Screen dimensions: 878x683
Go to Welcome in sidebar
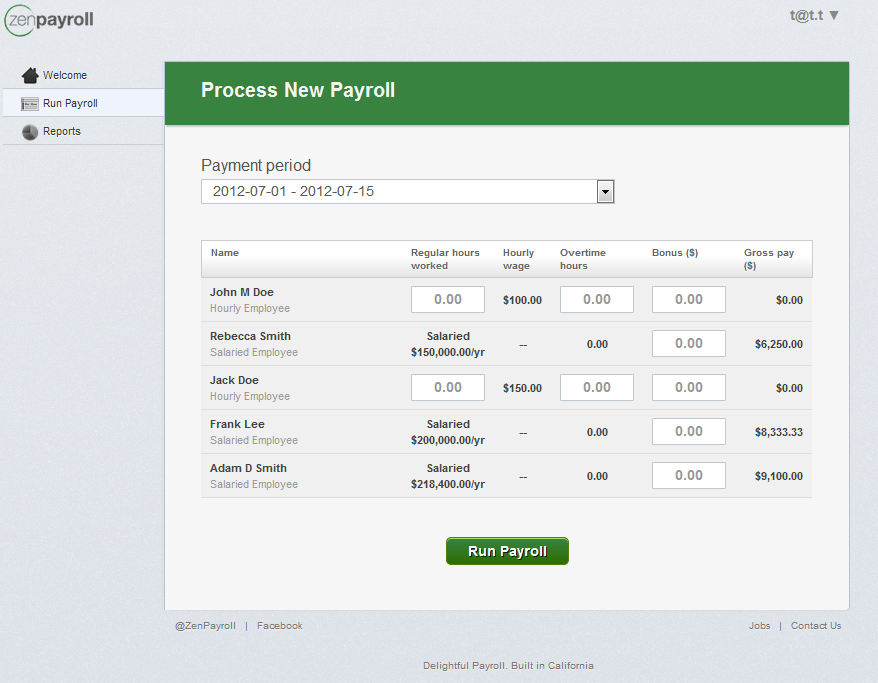65,75
